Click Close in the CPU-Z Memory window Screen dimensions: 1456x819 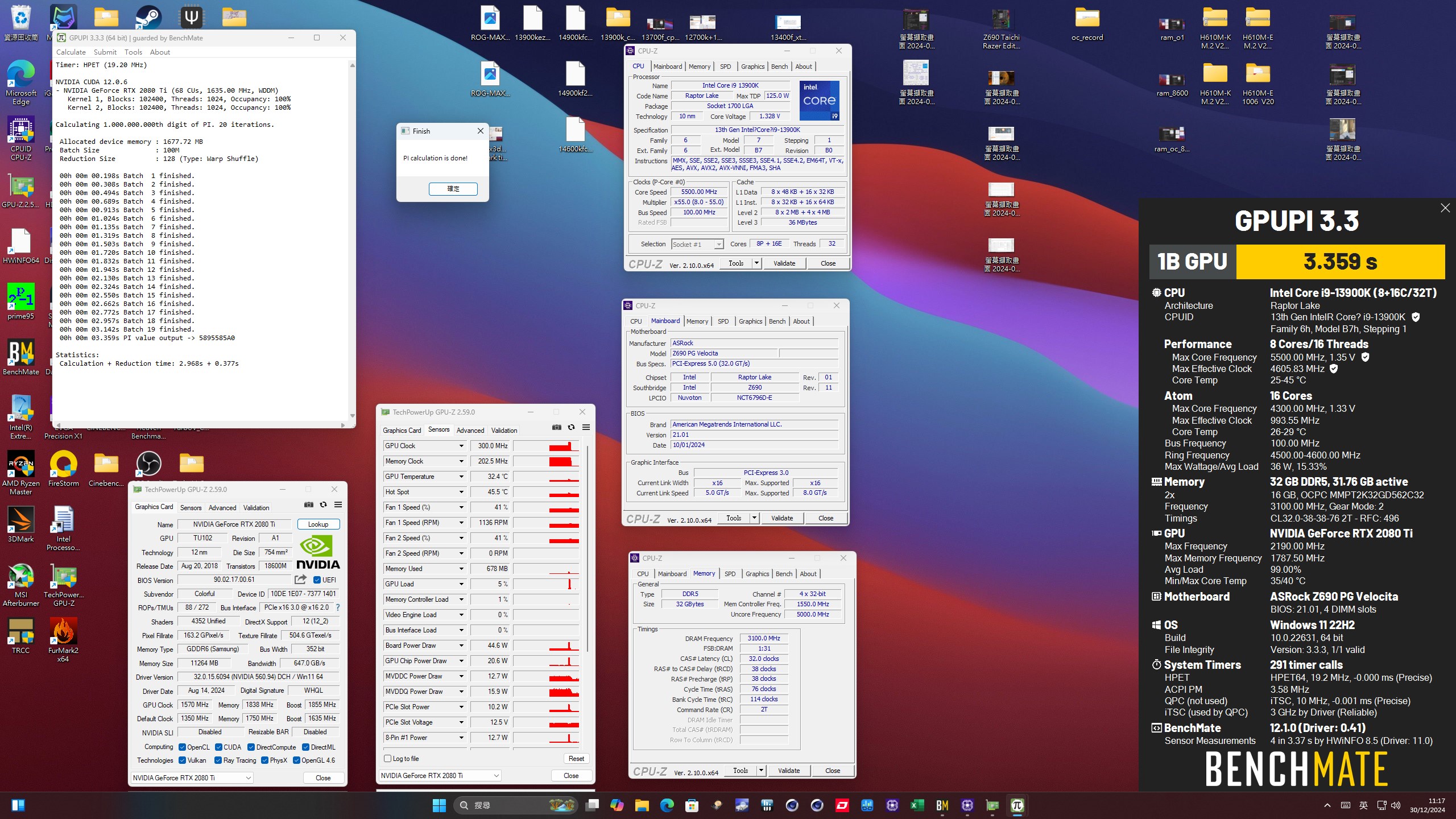(832, 771)
